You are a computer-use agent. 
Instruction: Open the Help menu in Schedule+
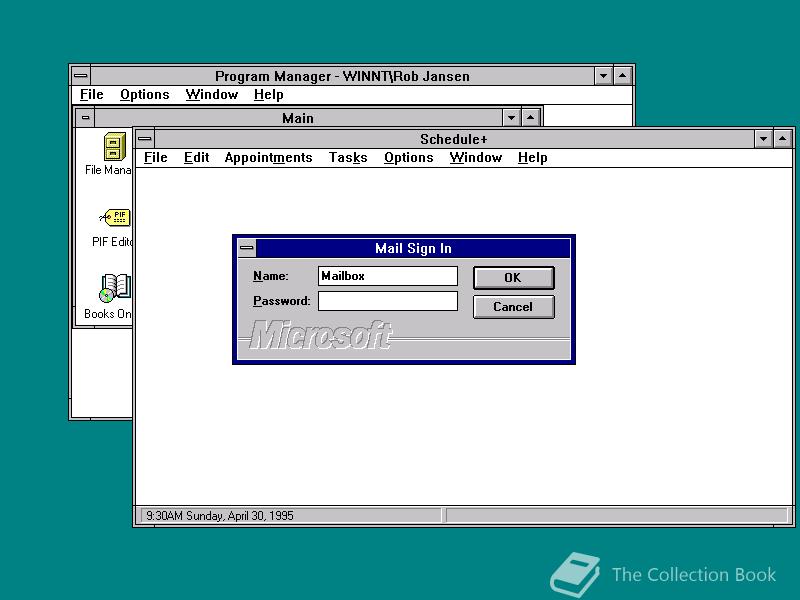coord(532,157)
